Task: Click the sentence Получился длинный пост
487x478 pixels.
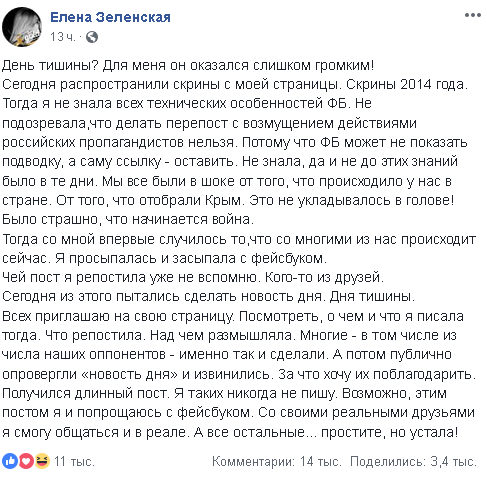Action: 86,393
